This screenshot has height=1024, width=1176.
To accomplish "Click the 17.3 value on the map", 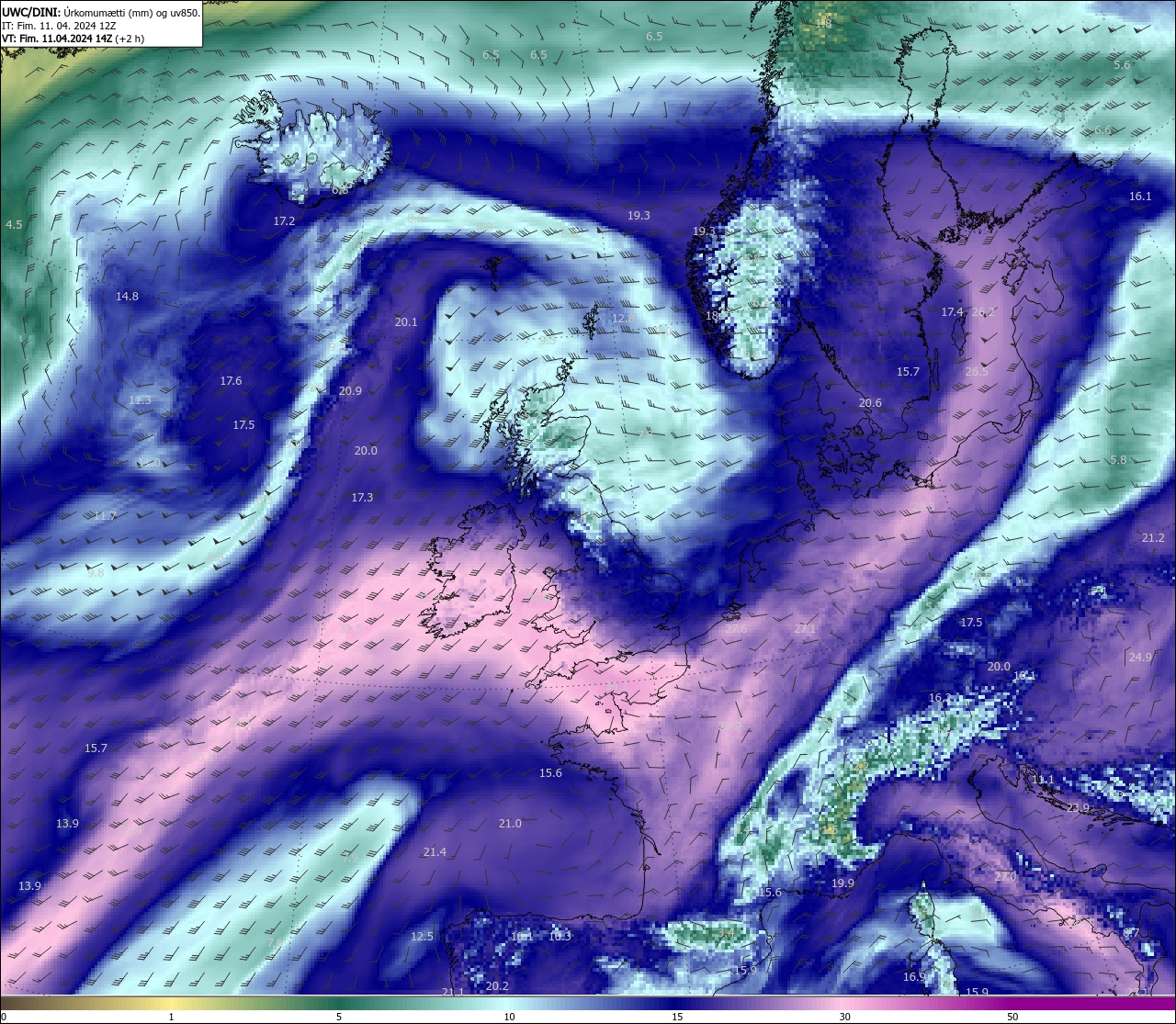I will point(362,498).
